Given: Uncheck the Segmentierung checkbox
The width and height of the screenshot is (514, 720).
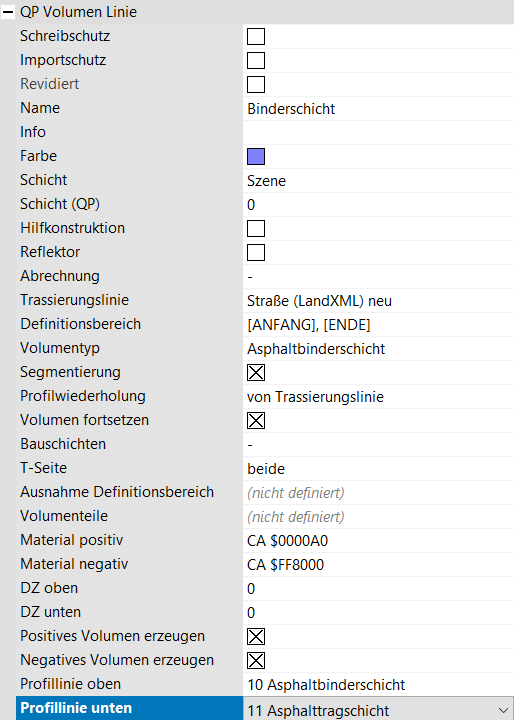Looking at the screenshot, I should tap(256, 372).
